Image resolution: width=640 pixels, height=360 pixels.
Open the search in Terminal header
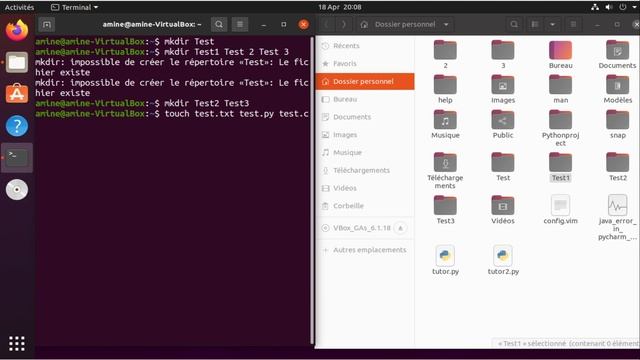point(219,24)
